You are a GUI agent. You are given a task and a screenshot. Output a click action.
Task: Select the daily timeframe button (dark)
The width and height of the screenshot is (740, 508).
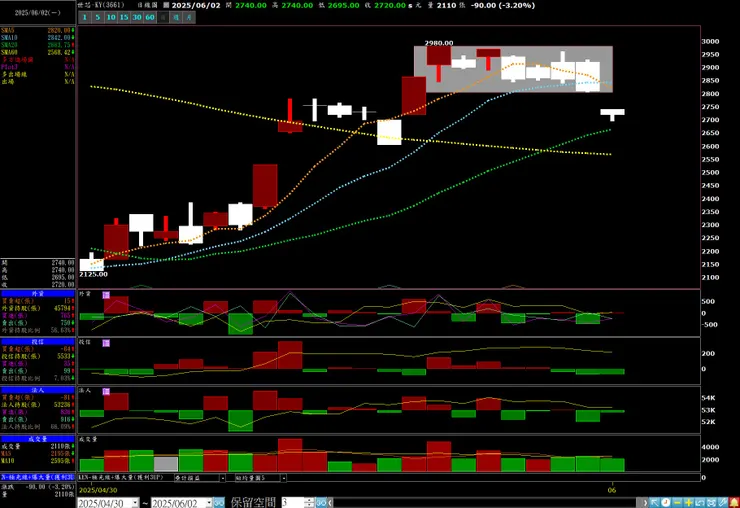[163, 17]
